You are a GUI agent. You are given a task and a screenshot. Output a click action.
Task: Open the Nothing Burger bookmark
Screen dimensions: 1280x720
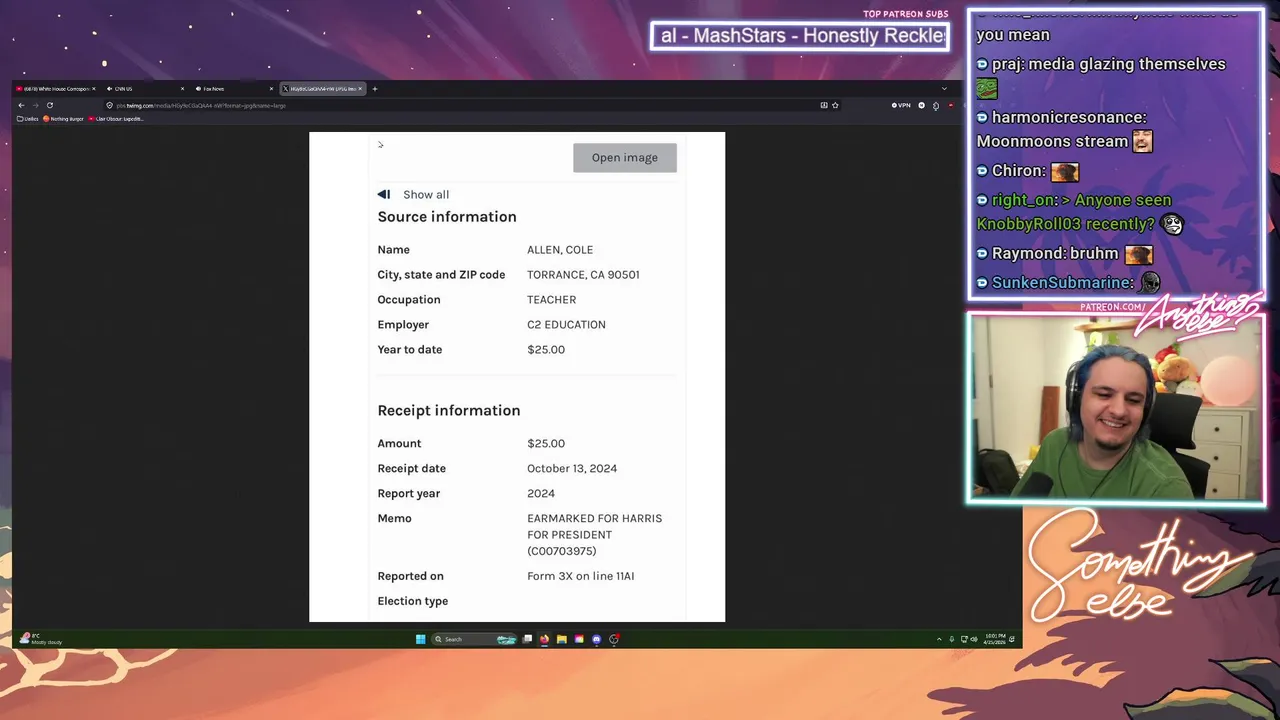point(64,119)
